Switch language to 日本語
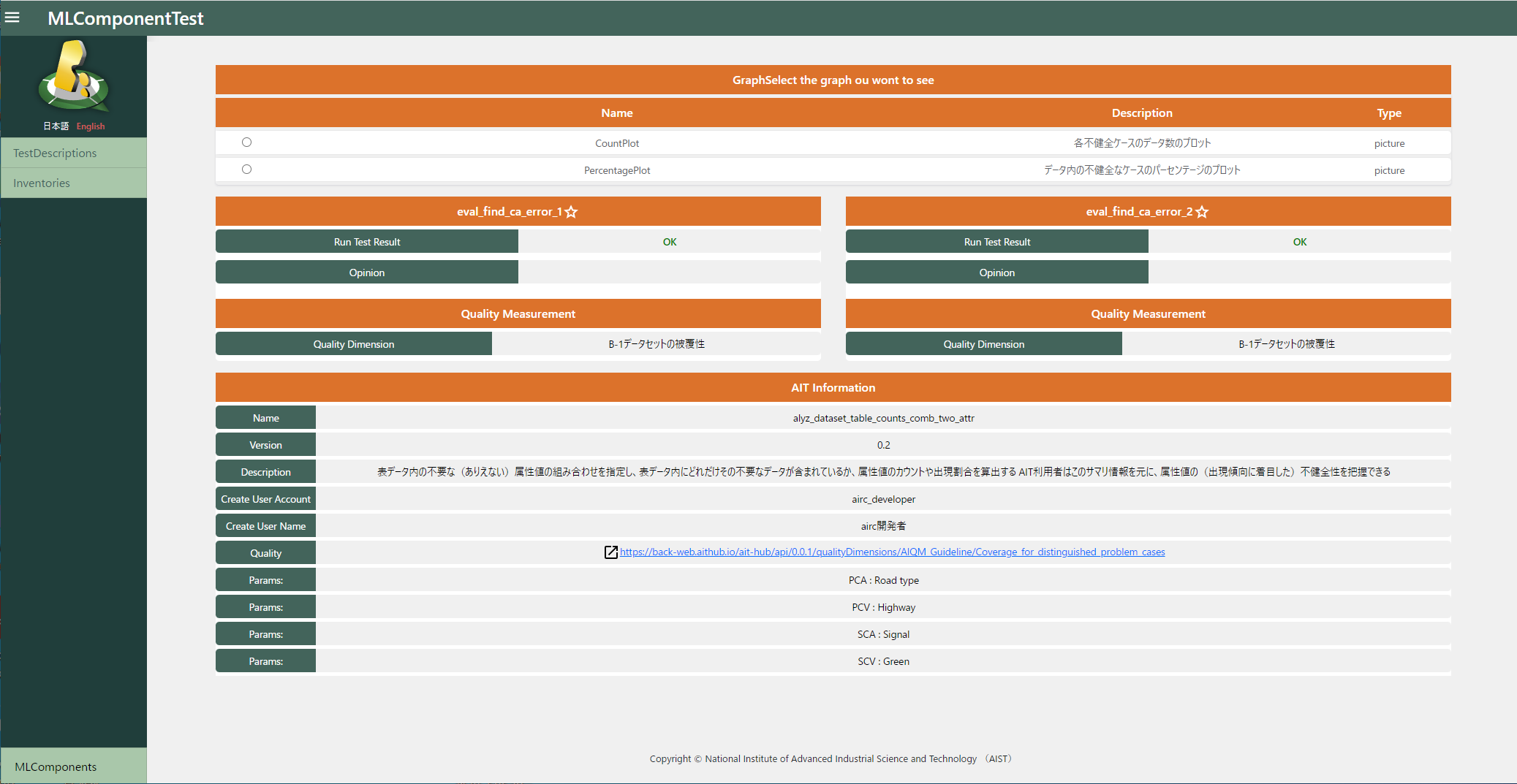The width and height of the screenshot is (1517, 784). click(x=56, y=126)
